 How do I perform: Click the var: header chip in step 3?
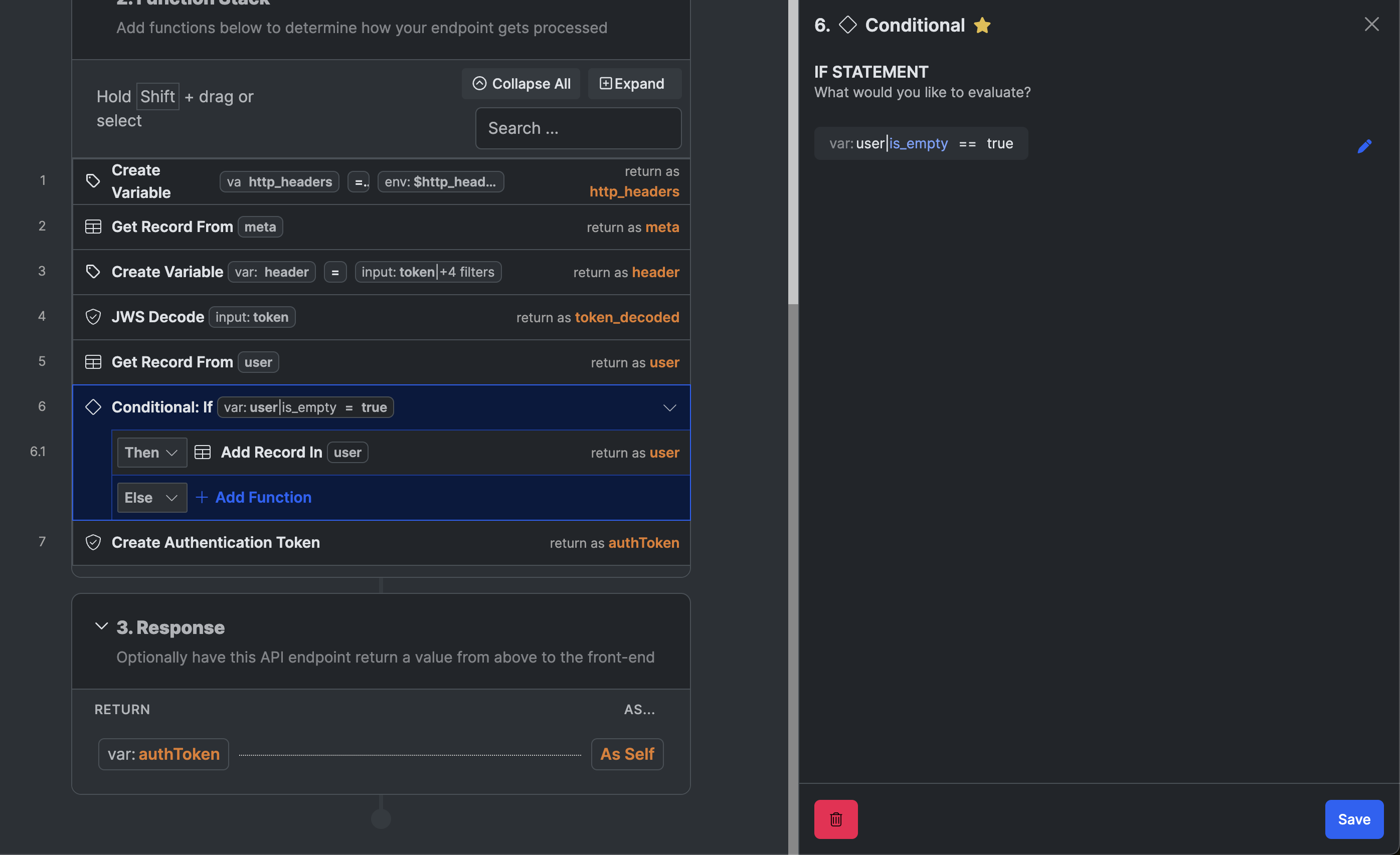tap(272, 272)
